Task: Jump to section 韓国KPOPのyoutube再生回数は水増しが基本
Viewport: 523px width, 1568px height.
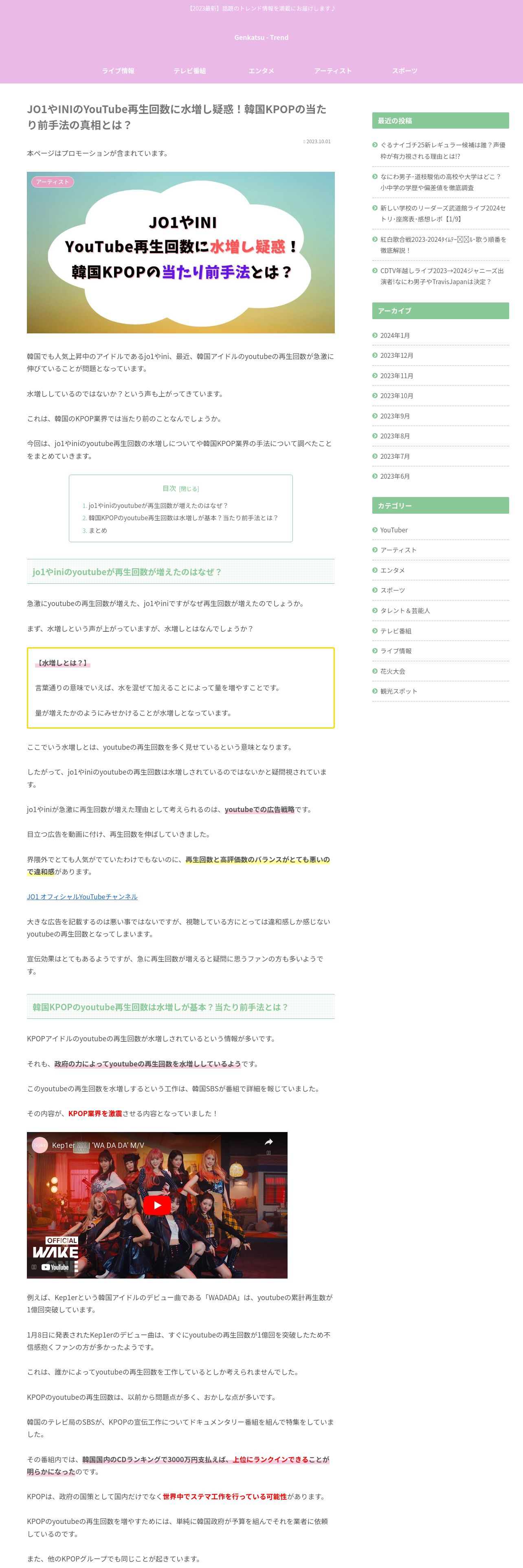Action: [x=183, y=518]
